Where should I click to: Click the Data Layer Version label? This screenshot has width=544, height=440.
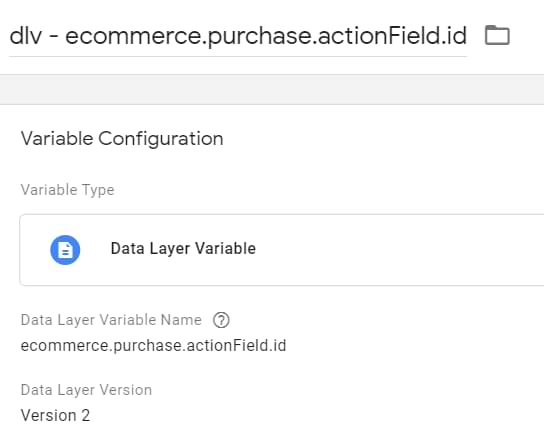point(86,390)
